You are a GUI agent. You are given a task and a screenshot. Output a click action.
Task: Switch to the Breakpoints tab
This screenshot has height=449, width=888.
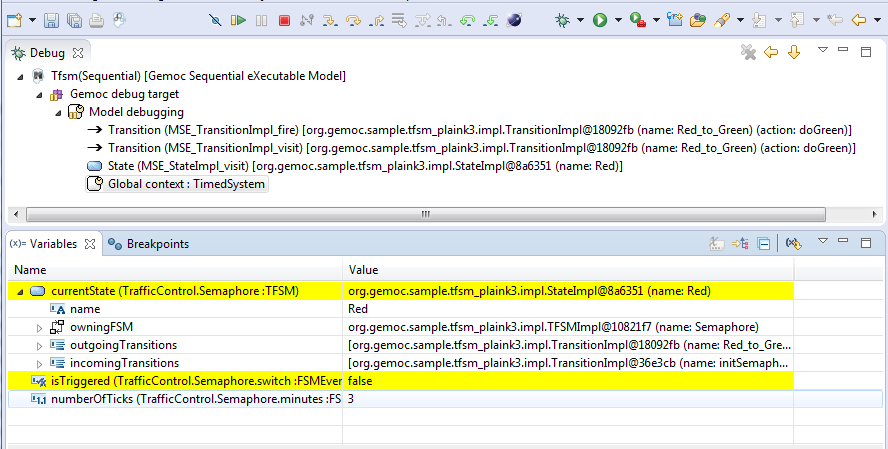(x=148, y=243)
